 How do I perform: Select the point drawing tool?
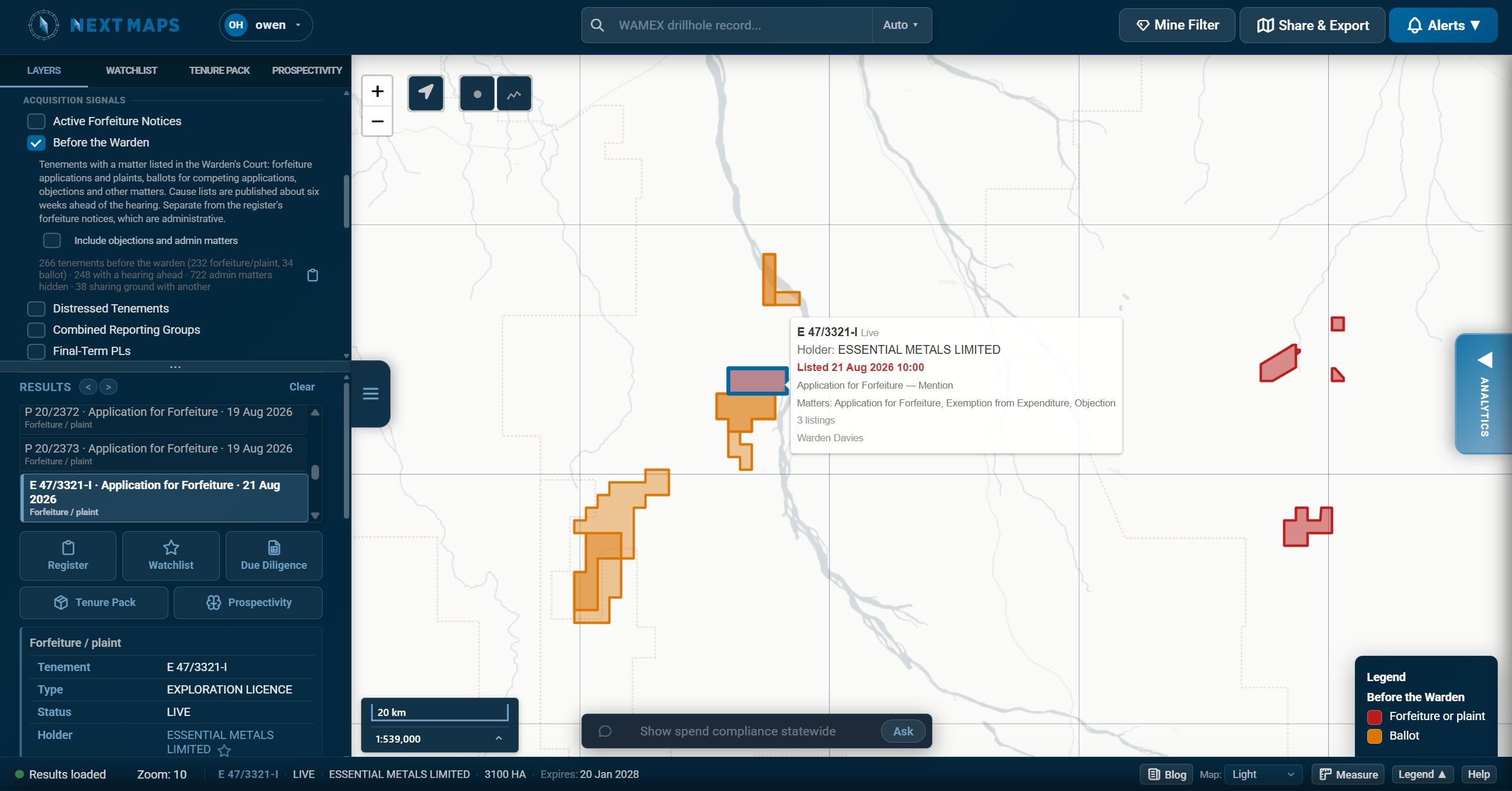477,93
